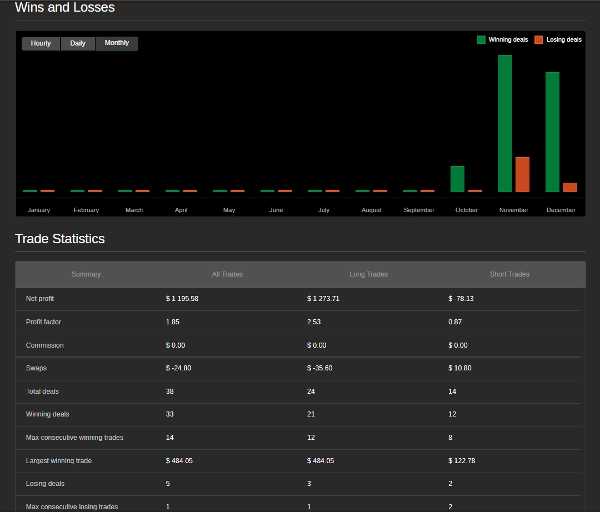Click the Summary column header
The height and width of the screenshot is (512, 600).
click(86, 274)
